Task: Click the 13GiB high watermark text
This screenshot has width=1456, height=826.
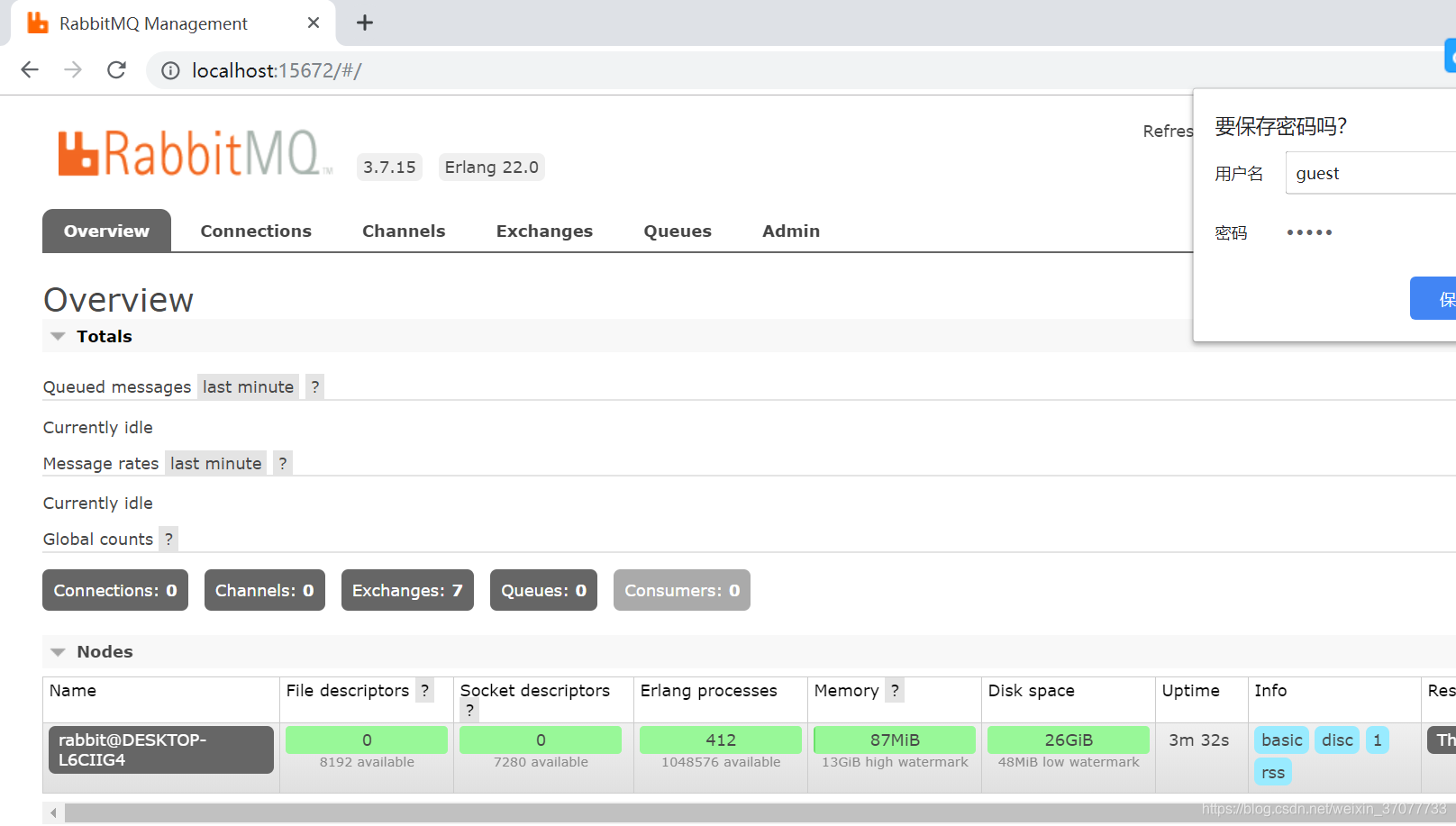Action: (x=895, y=762)
